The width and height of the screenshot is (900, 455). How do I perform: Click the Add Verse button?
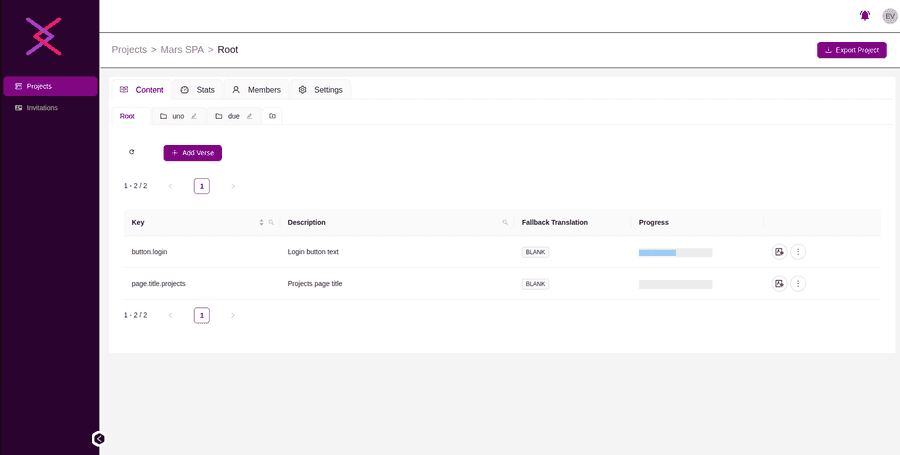[x=192, y=153]
